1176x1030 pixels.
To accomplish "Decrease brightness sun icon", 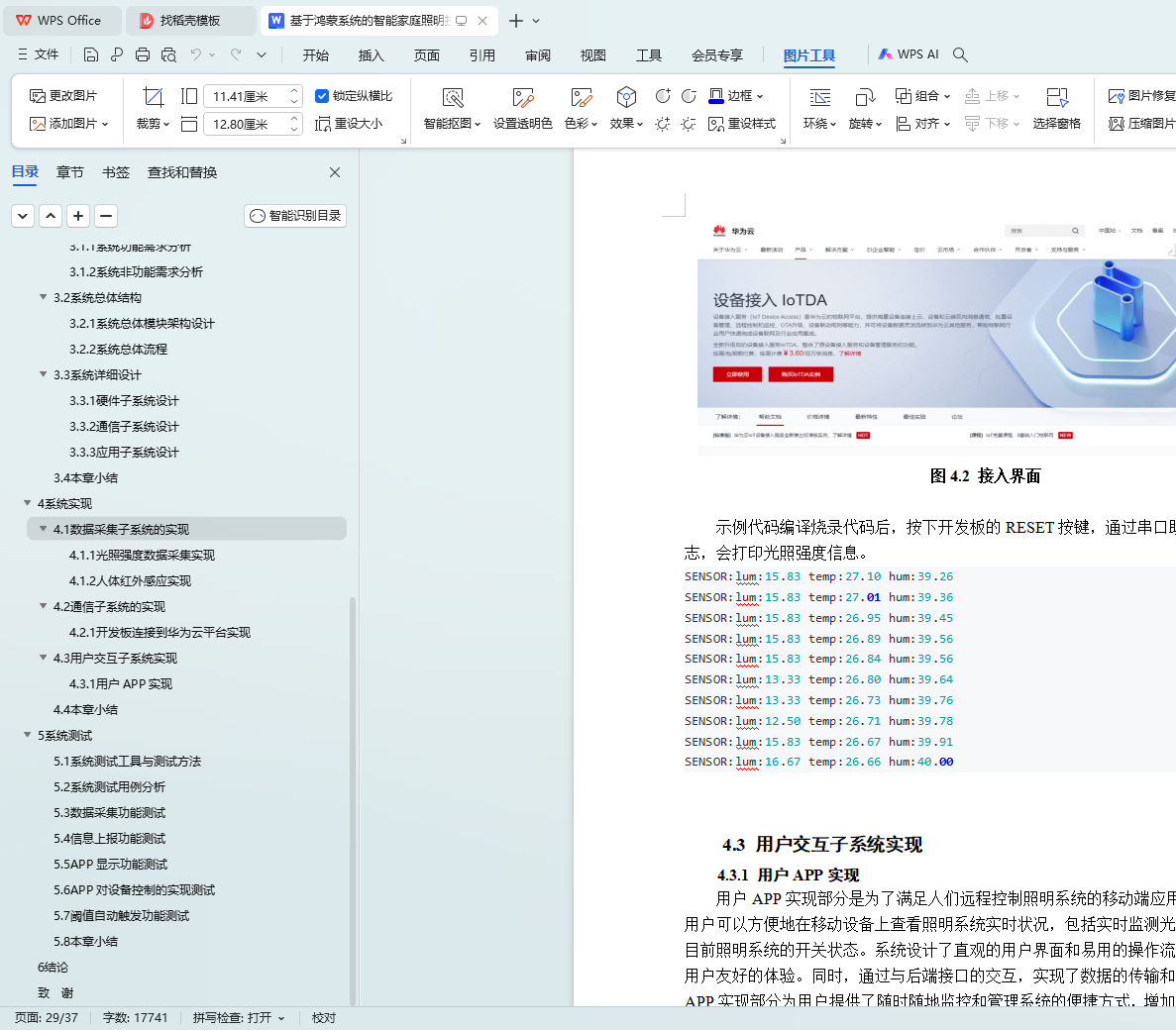I will click(689, 124).
